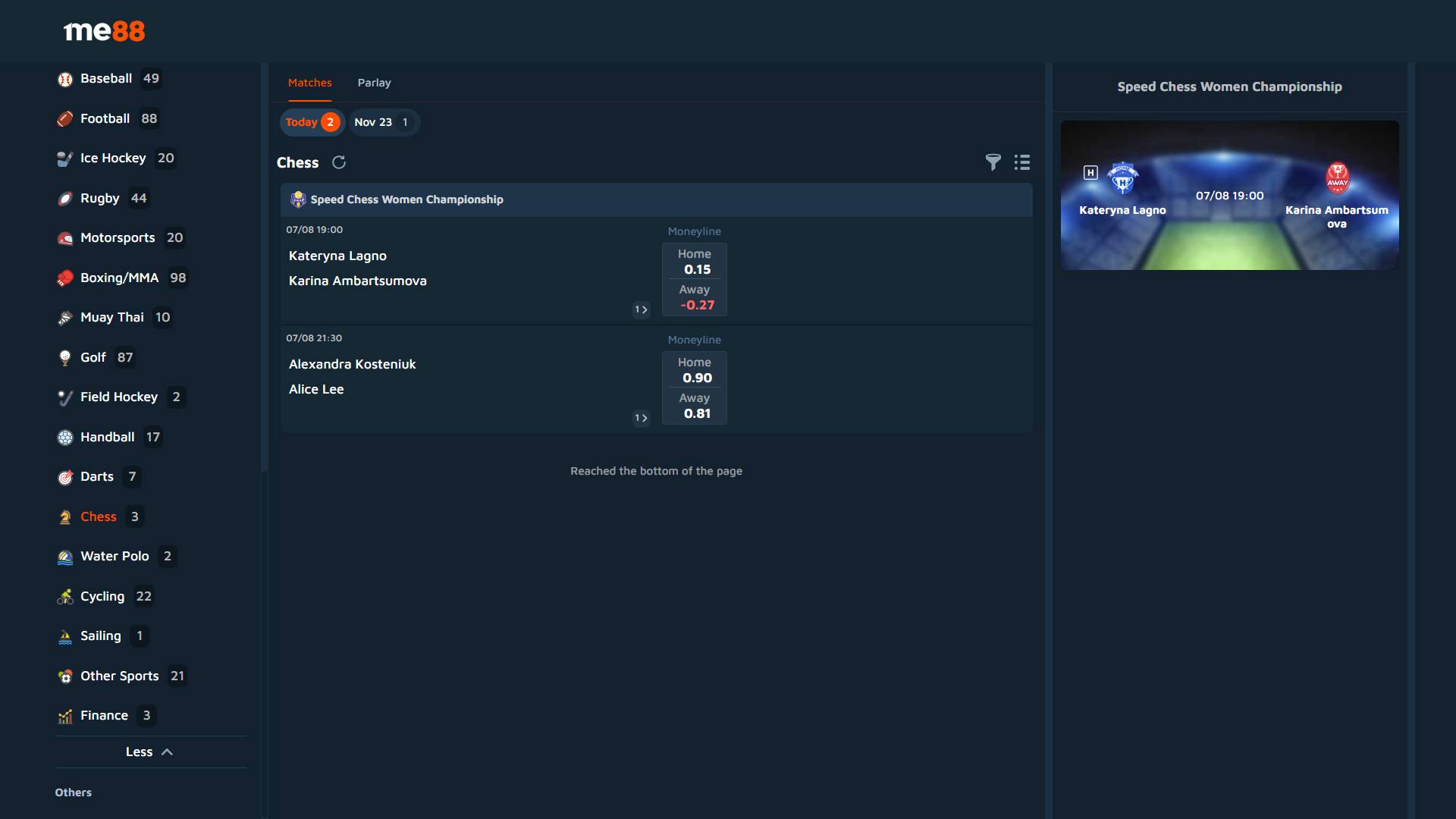
Task: Click the 07/08 21:30 match time
Action: click(x=314, y=338)
